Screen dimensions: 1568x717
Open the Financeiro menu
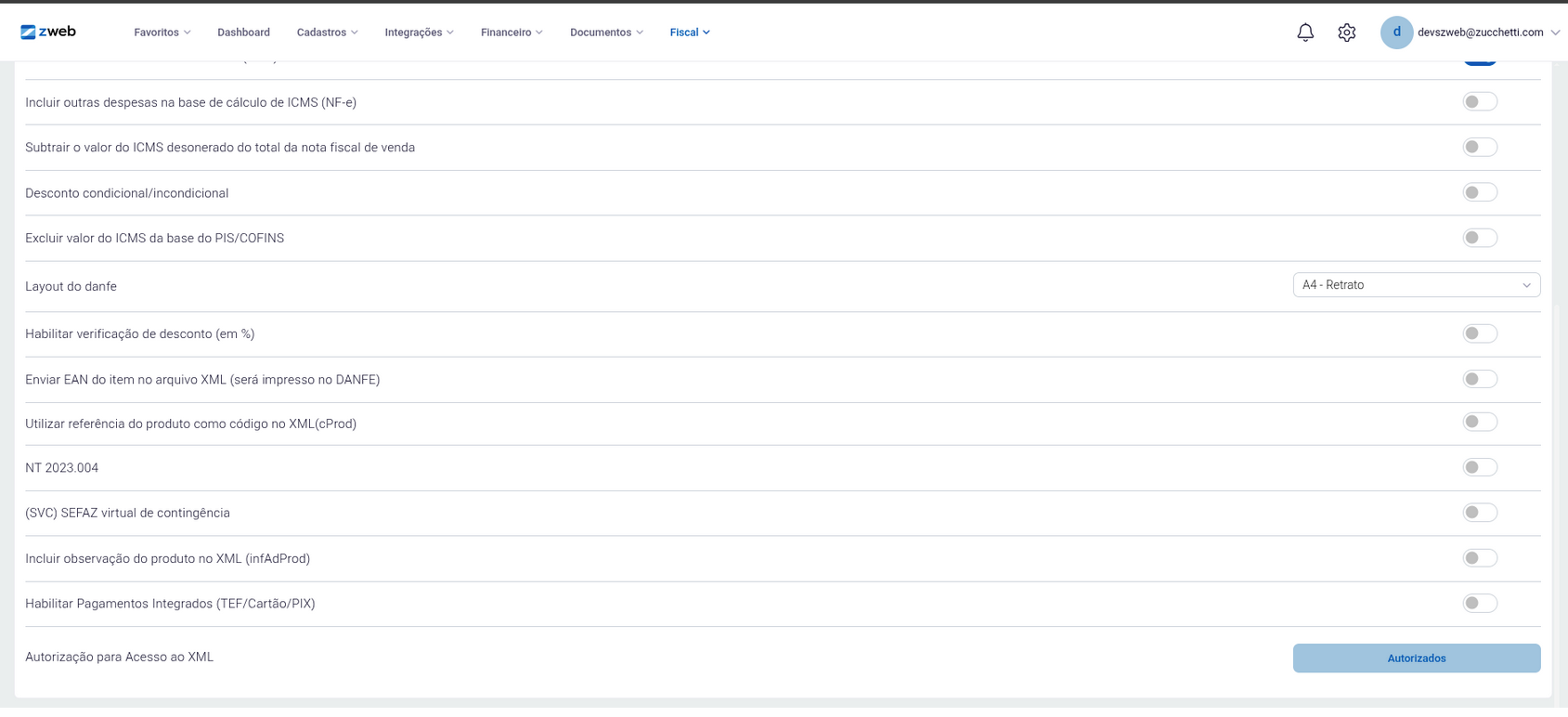click(512, 33)
